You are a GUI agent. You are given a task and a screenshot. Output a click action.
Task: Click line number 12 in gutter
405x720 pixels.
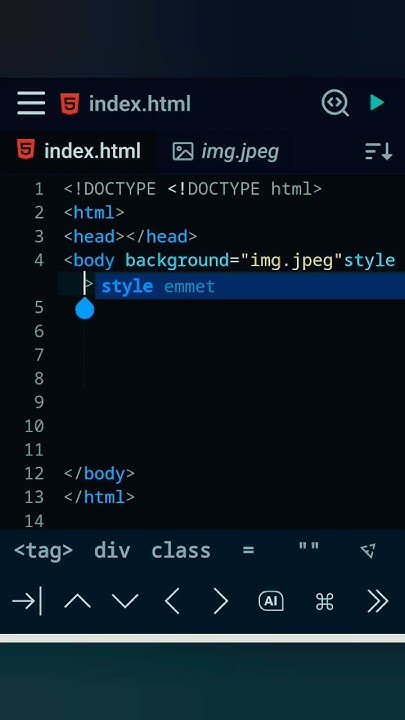coord(34,473)
